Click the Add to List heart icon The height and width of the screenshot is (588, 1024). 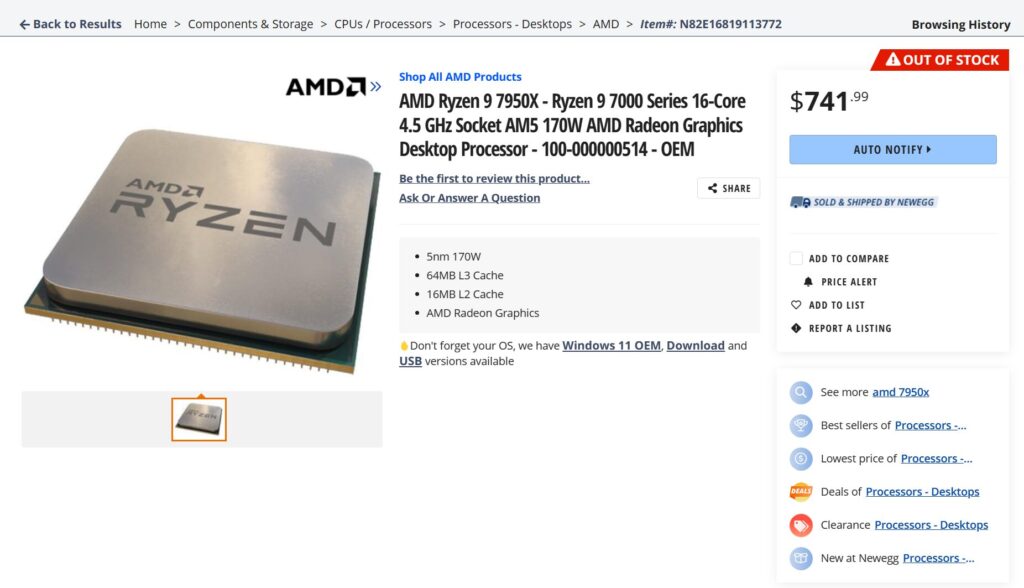click(x=795, y=305)
